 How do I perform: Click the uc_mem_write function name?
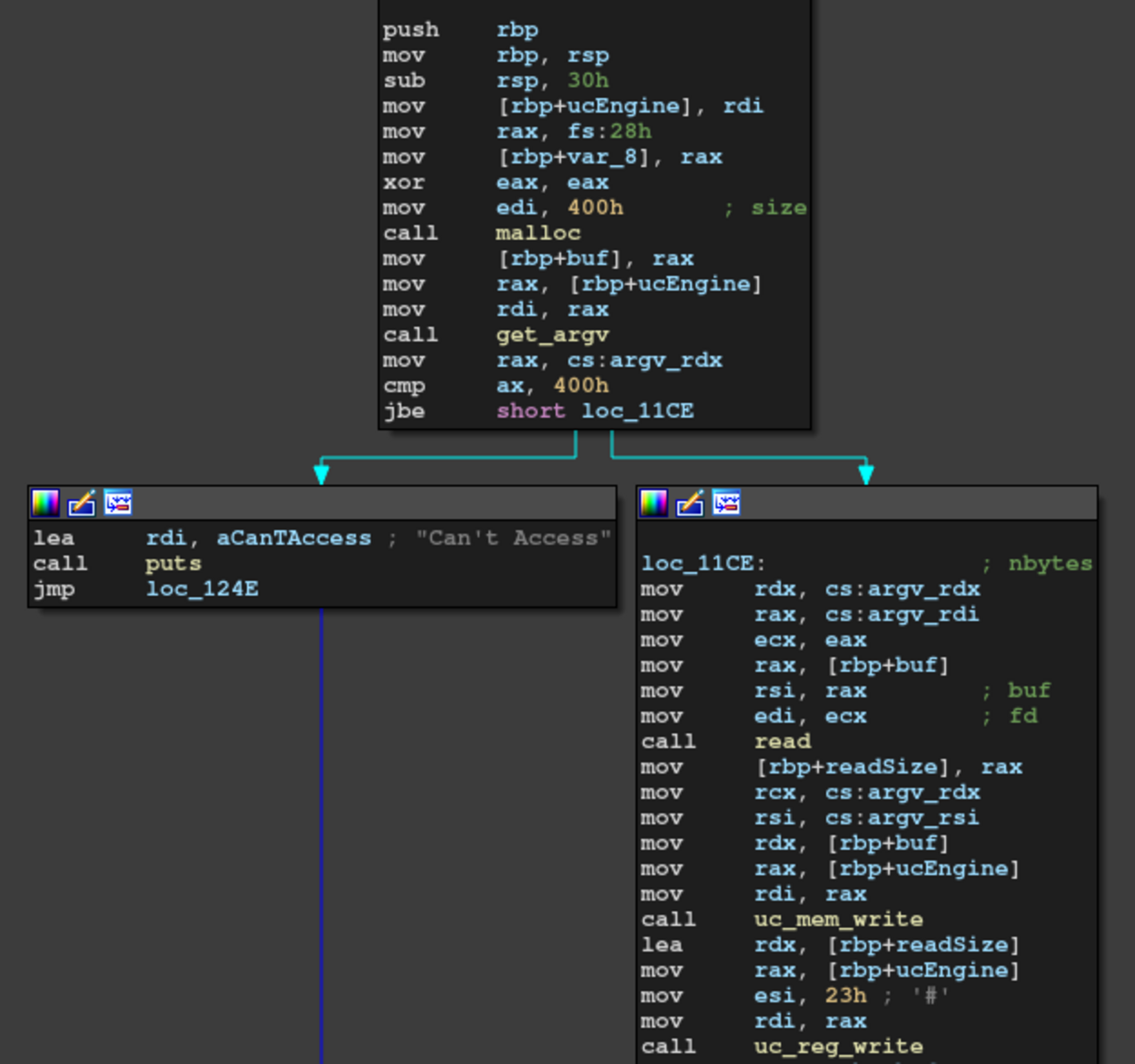(837, 919)
